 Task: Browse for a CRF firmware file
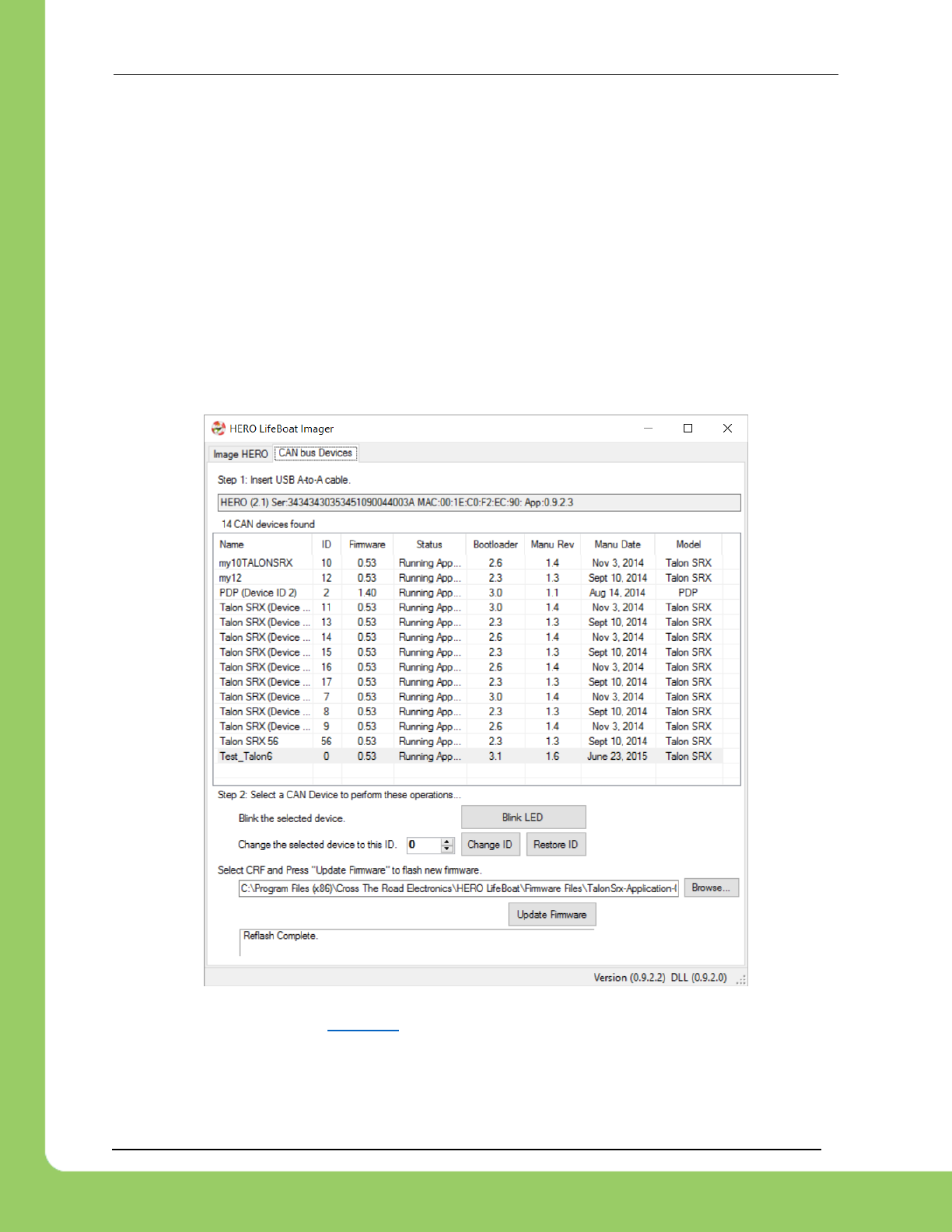pos(711,887)
